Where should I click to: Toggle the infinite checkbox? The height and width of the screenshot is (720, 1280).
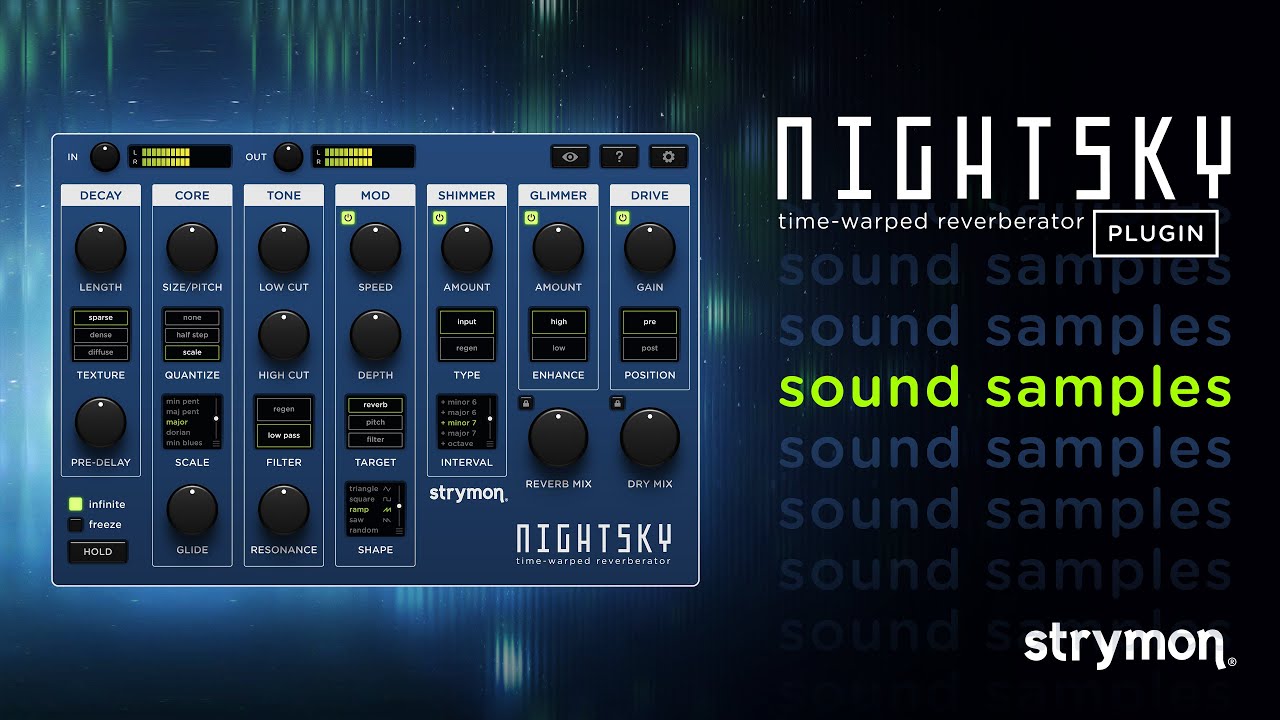pos(75,504)
